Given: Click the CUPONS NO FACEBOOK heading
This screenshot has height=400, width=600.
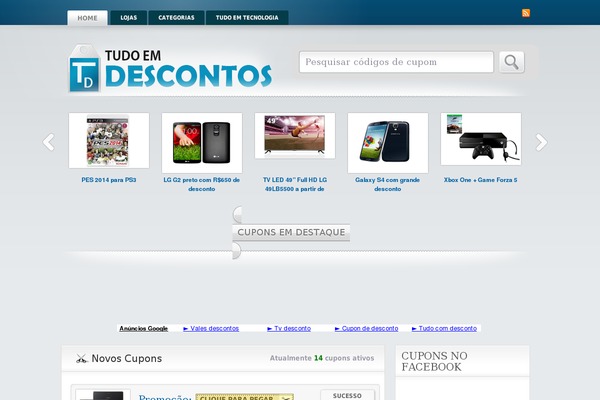Looking at the screenshot, I should pos(434,361).
